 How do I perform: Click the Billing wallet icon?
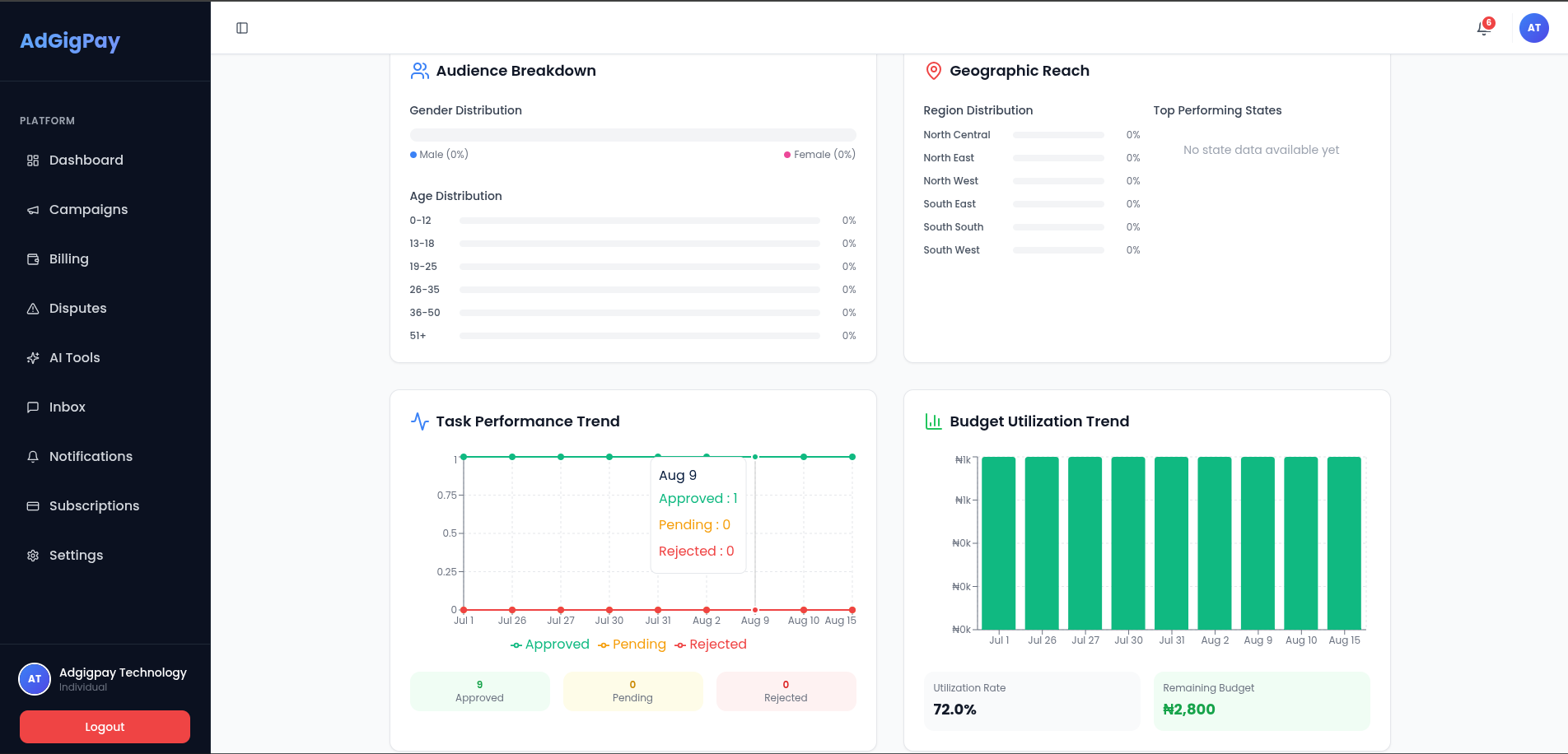pyautogui.click(x=33, y=259)
